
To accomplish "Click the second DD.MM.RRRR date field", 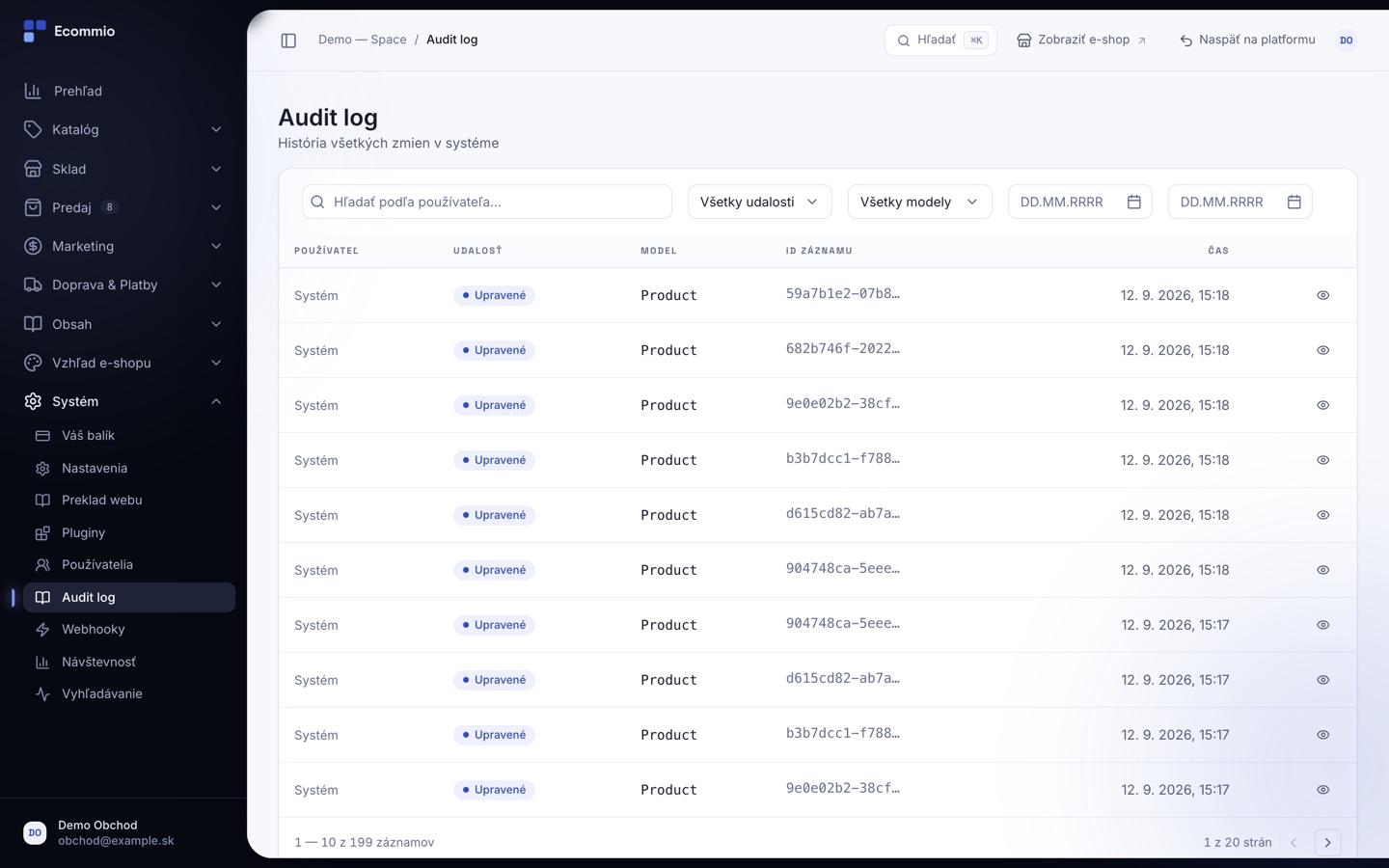I will click(1240, 202).
